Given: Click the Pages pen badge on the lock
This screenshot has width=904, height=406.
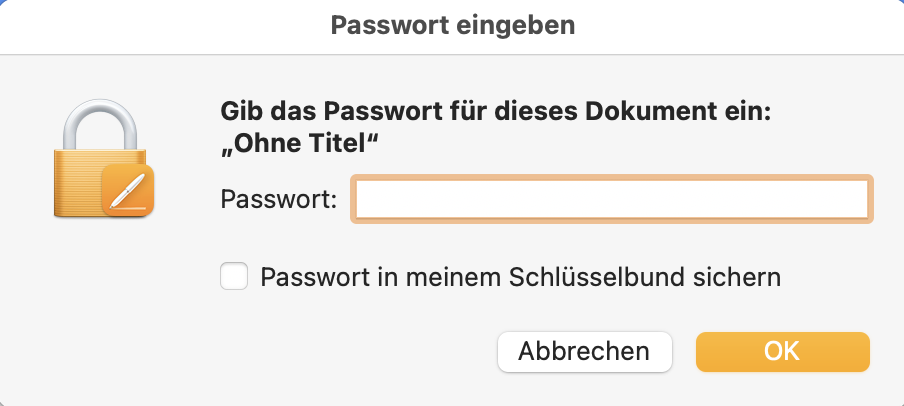Looking at the screenshot, I should click(126, 191).
